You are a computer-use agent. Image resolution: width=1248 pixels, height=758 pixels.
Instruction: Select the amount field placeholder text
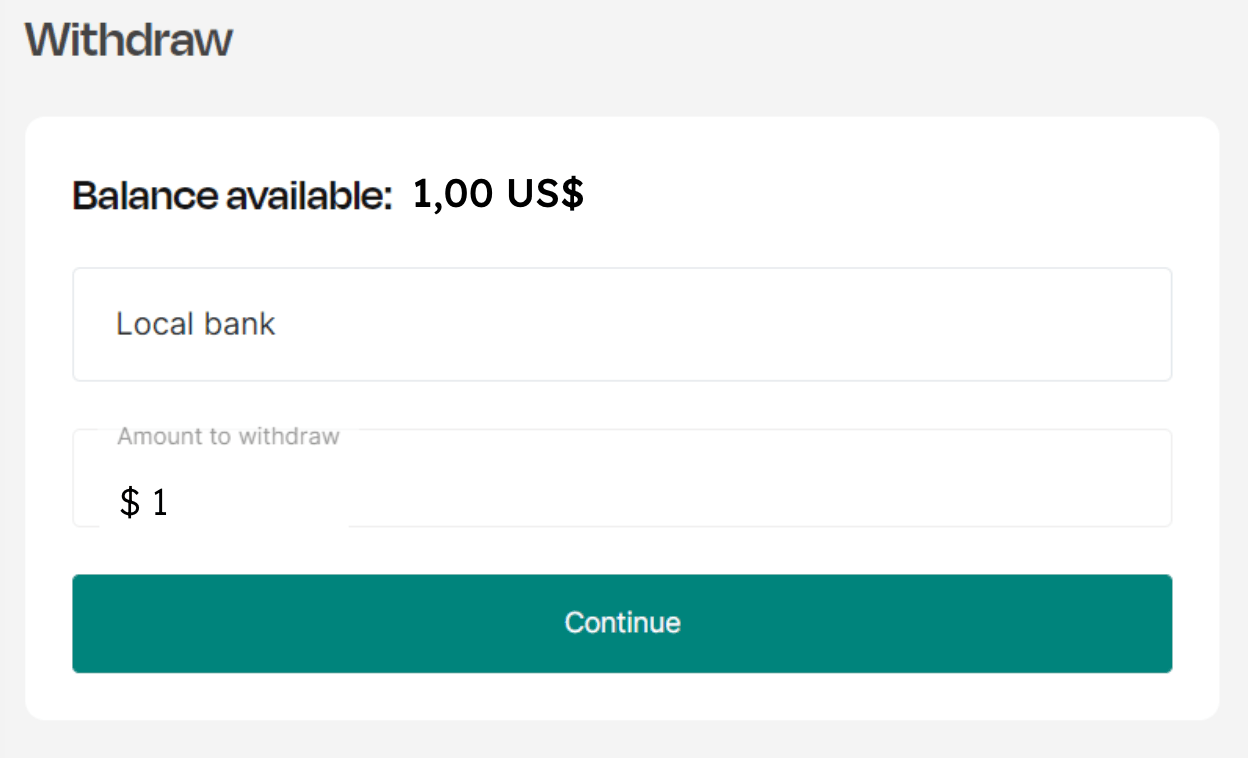228,436
